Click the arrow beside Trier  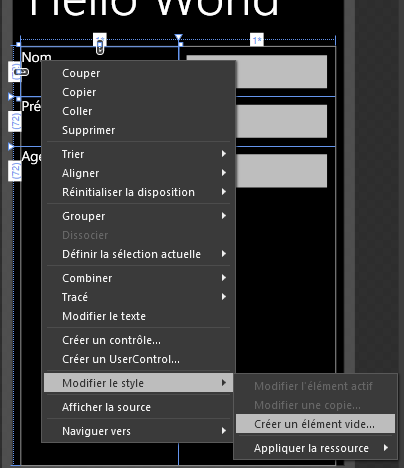[224, 154]
